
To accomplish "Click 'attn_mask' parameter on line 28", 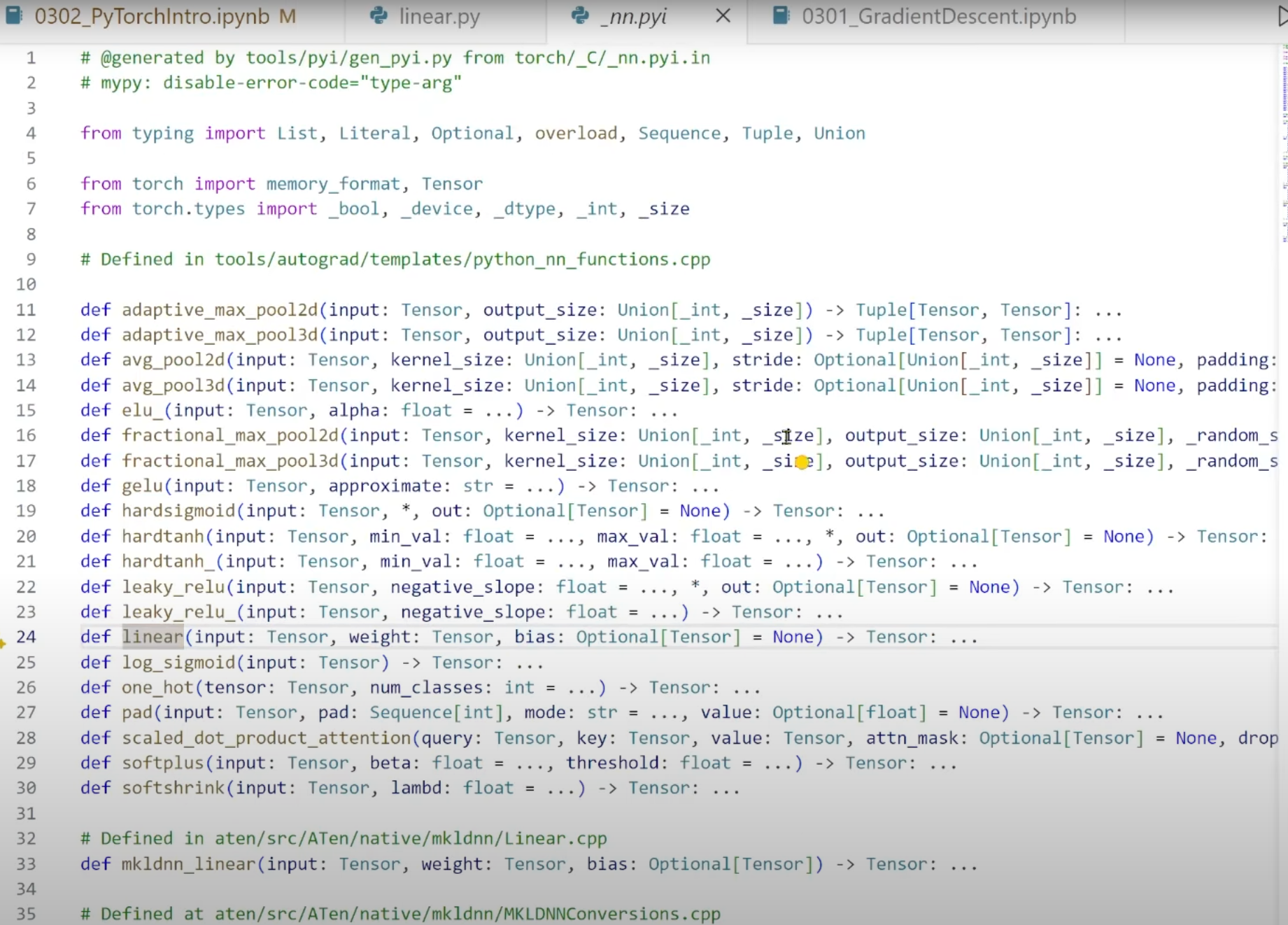I will click(912, 738).
